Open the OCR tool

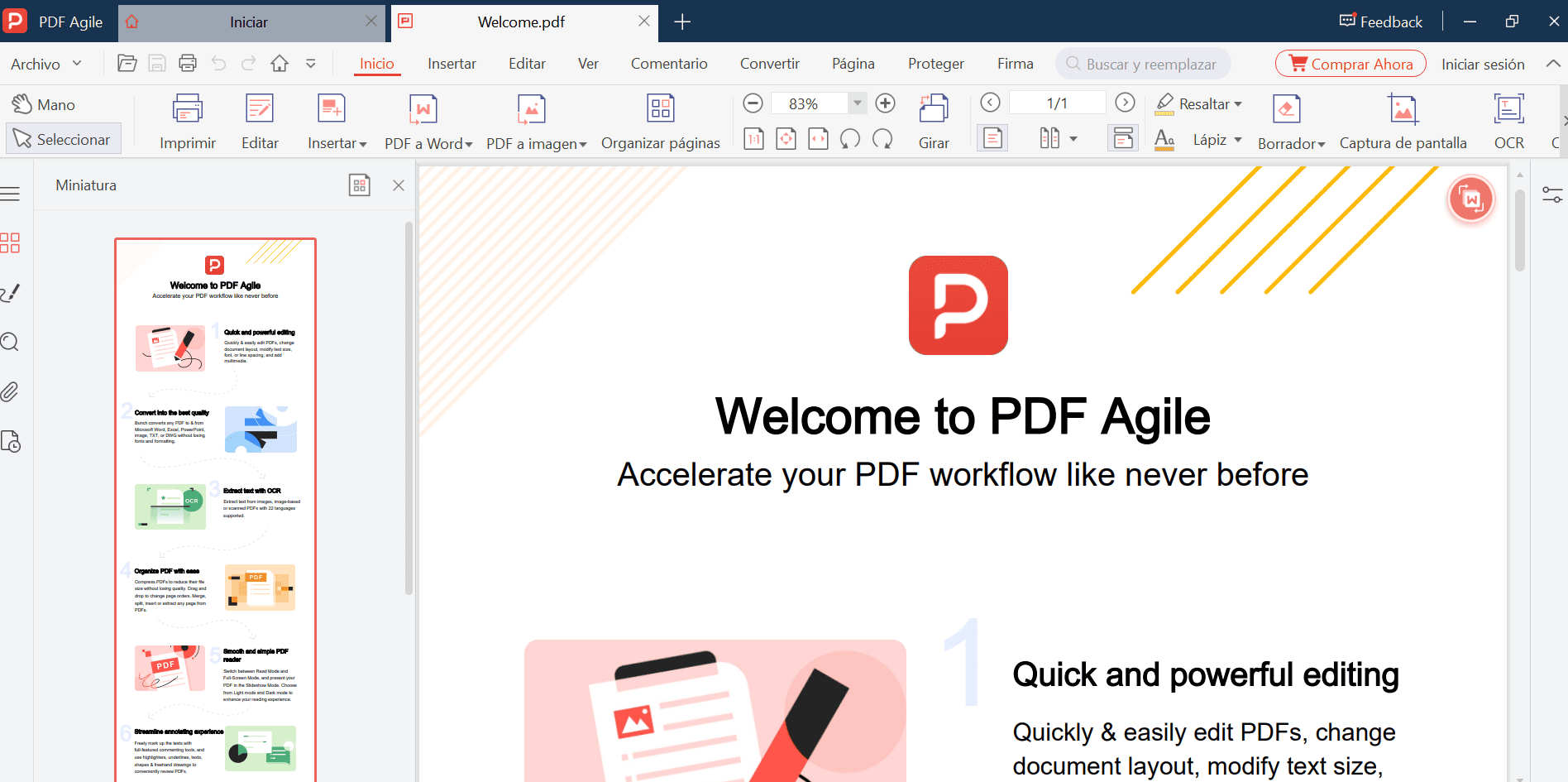pos(1508,120)
